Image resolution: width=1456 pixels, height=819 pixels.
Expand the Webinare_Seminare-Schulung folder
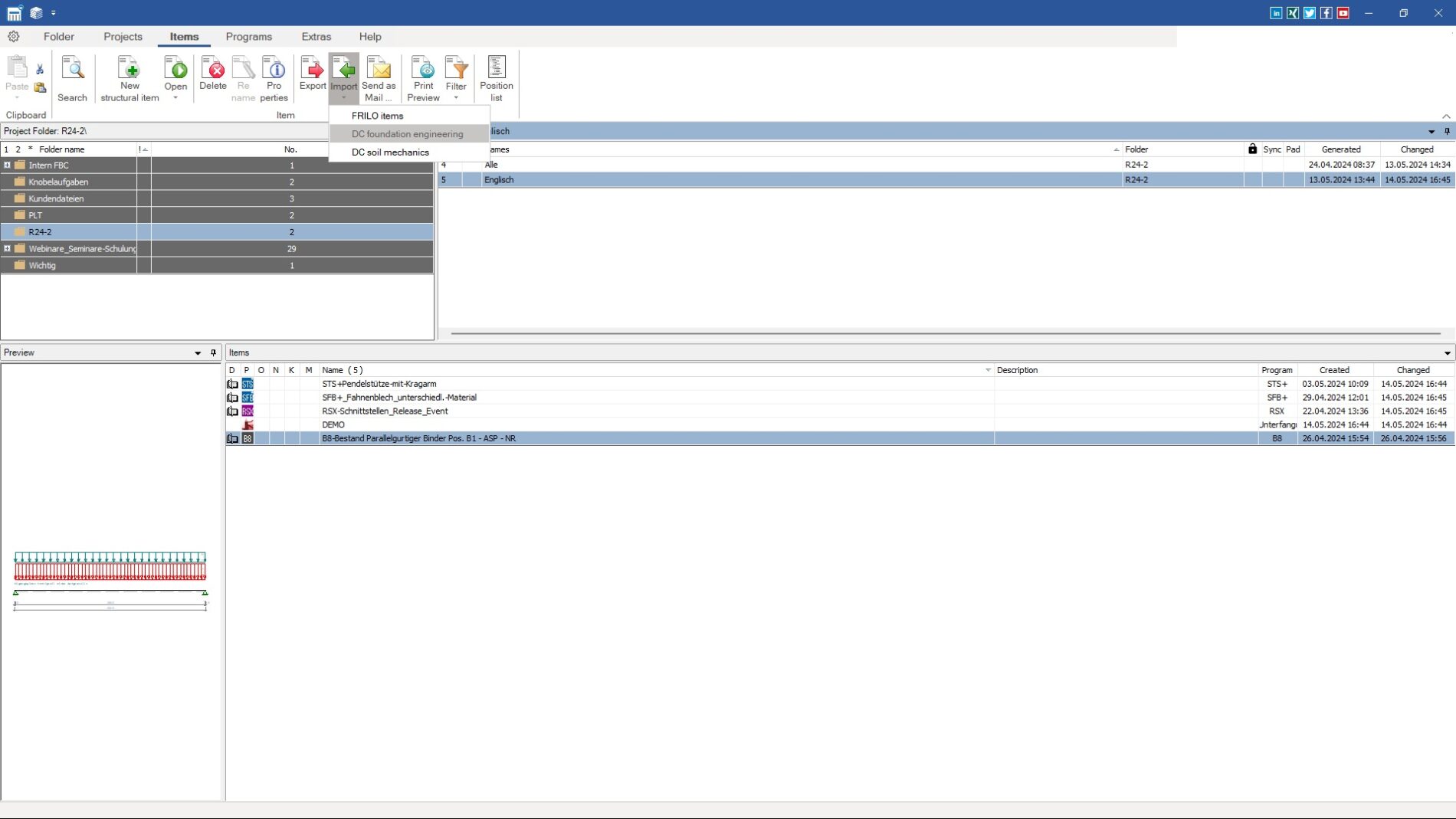pos(8,248)
